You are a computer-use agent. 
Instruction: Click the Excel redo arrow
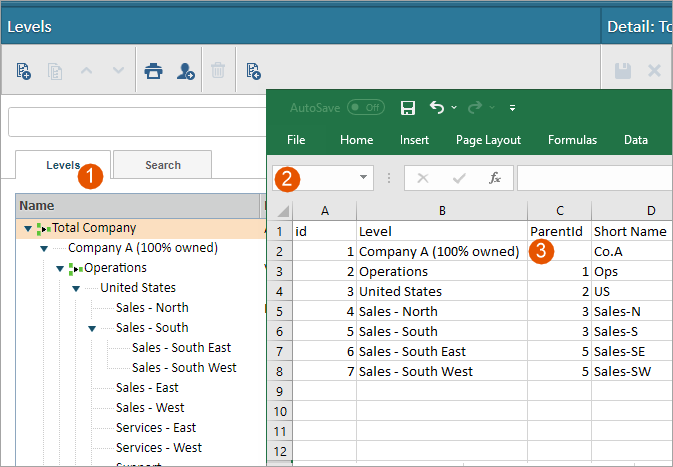pyautogui.click(x=475, y=107)
